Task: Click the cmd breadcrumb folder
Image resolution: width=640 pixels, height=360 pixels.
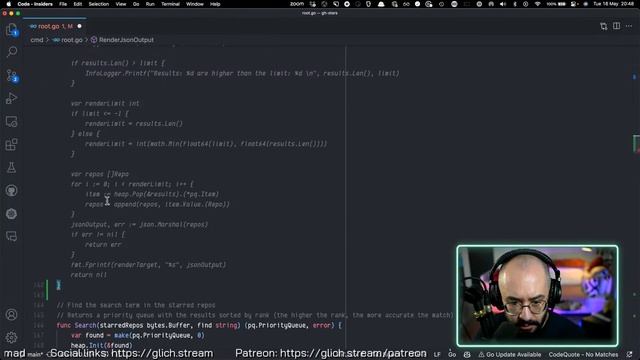Action: 37,40
